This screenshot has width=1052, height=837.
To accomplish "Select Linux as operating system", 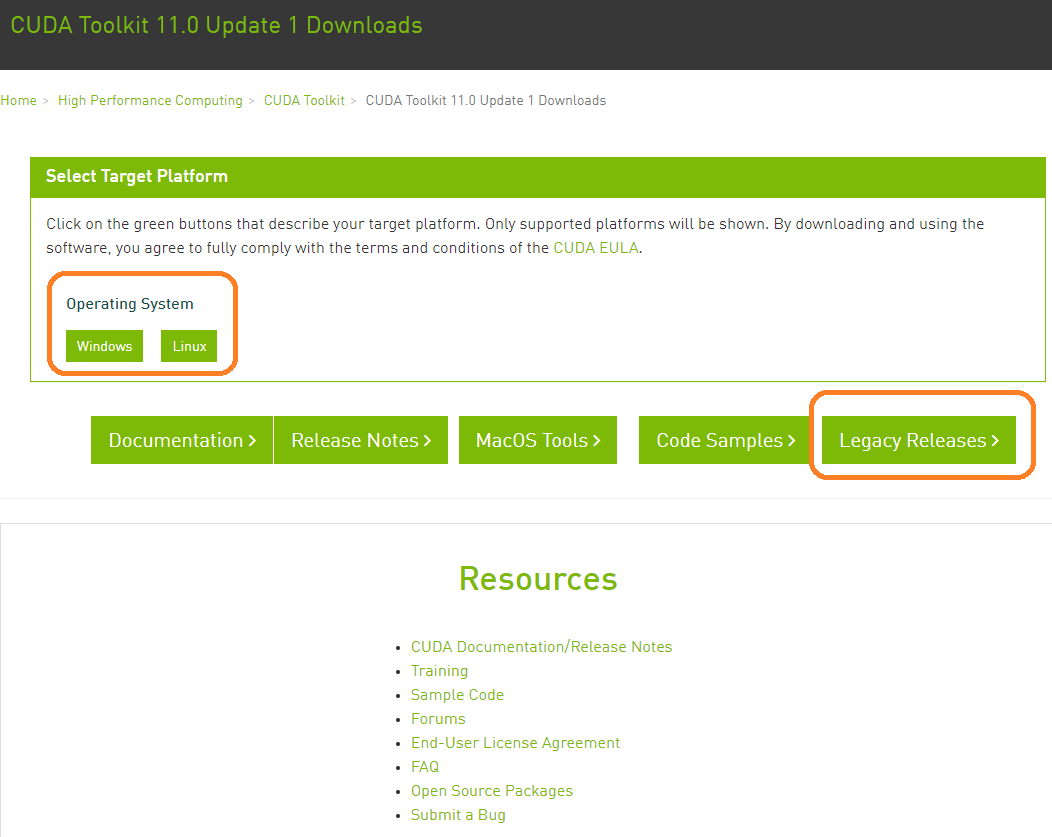I will pyautogui.click(x=189, y=346).
